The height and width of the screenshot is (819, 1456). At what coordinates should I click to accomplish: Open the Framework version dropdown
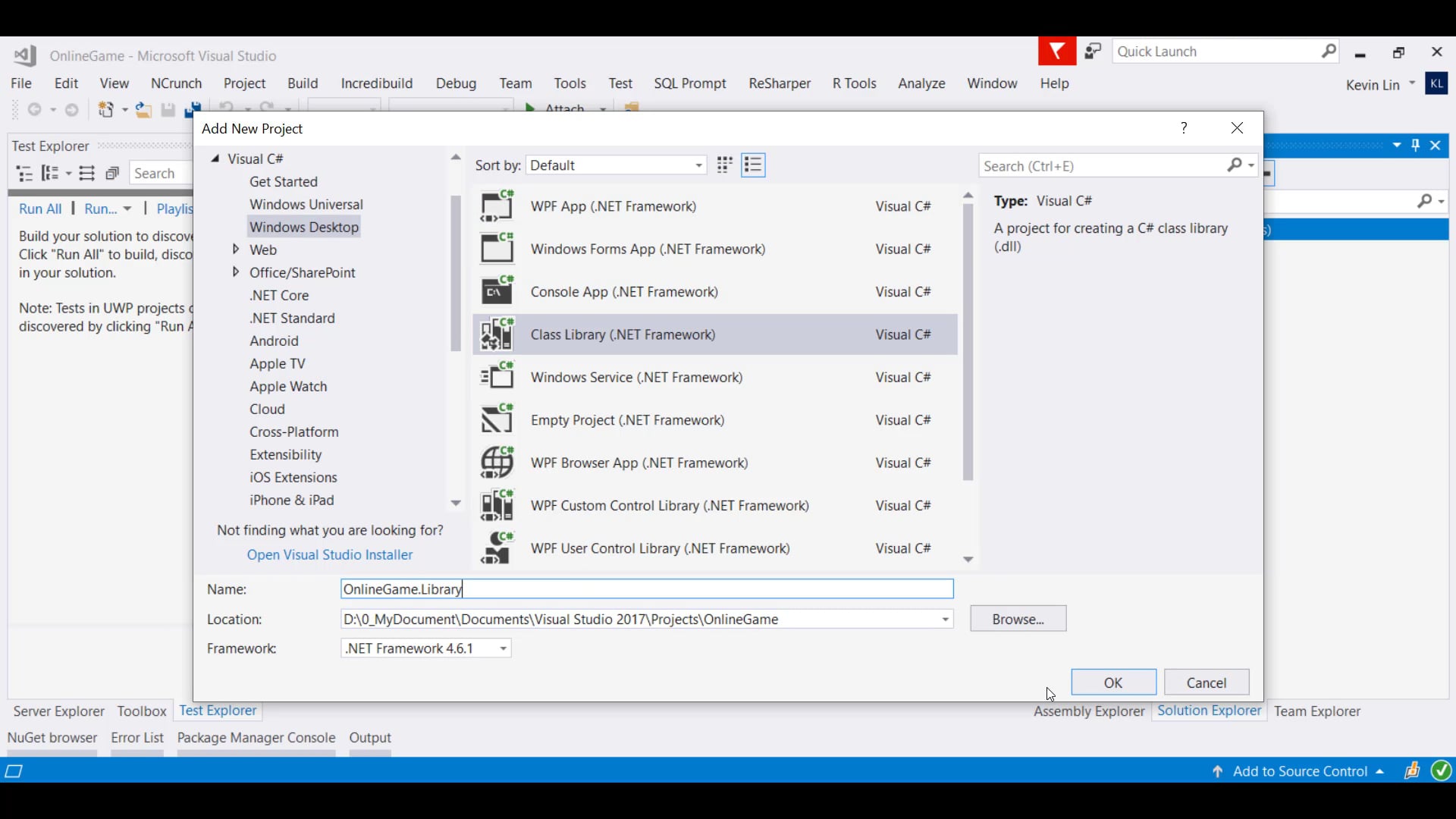(503, 648)
